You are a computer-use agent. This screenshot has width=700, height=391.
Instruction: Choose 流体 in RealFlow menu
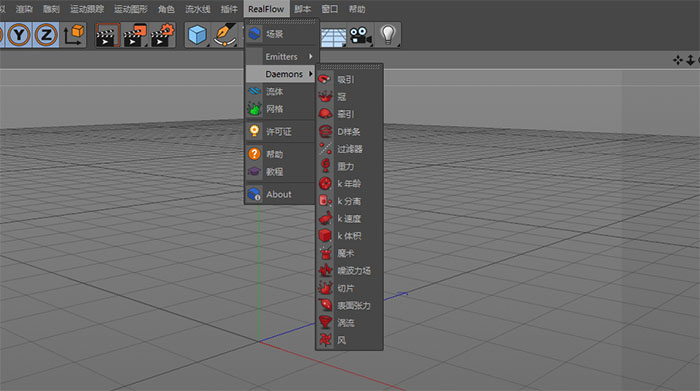[x=280, y=92]
